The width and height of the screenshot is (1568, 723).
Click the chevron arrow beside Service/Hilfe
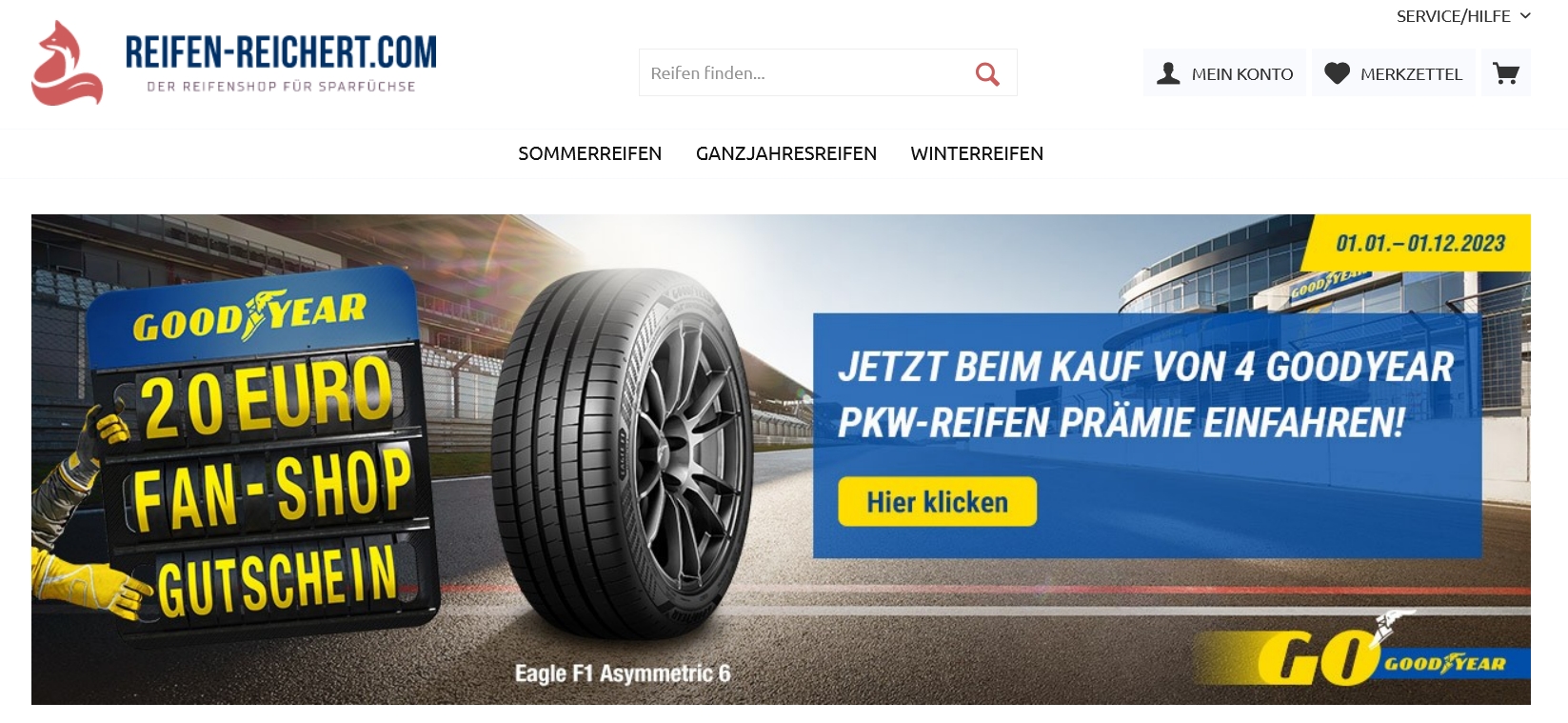pos(1524,16)
